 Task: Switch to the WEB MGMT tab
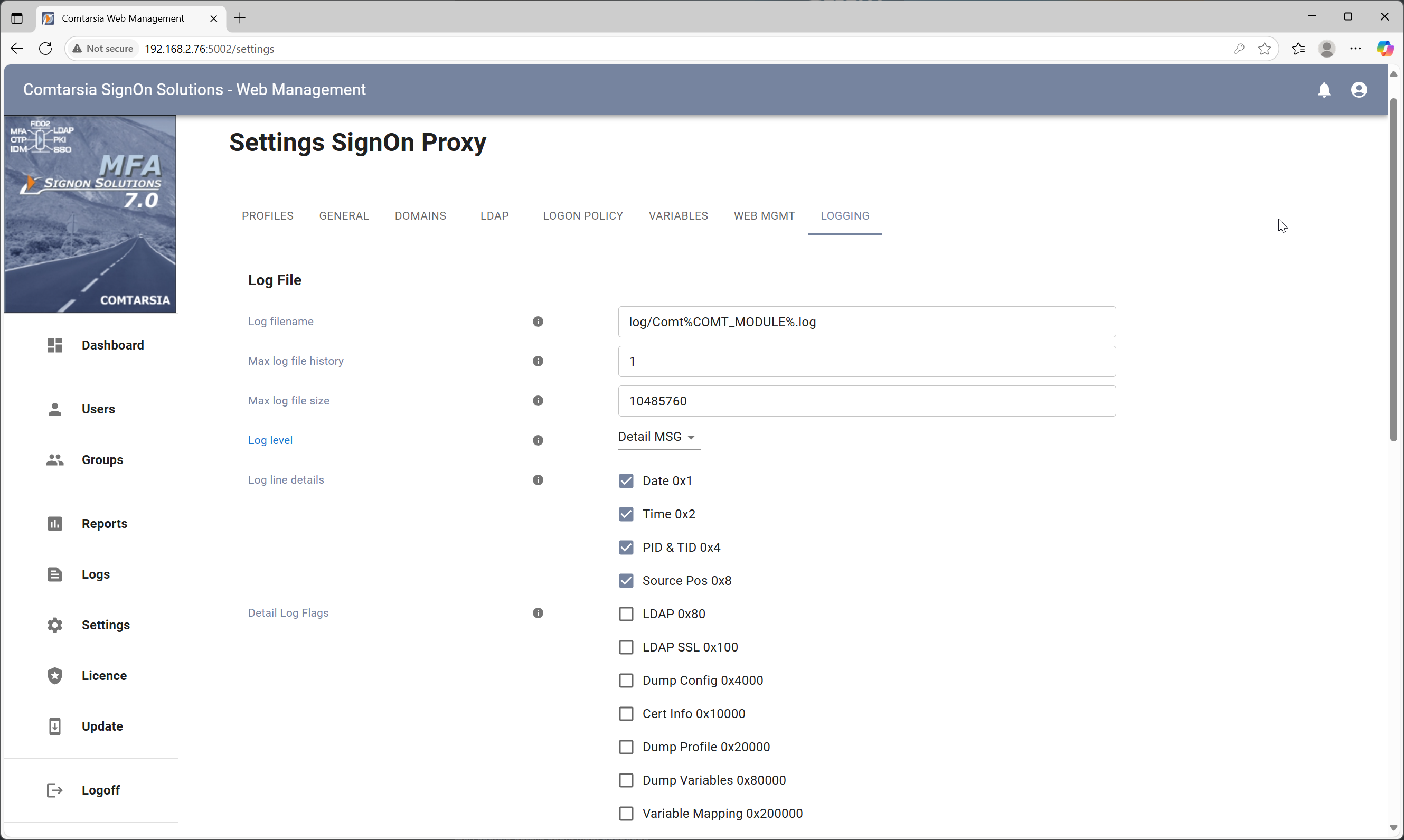pyautogui.click(x=764, y=215)
